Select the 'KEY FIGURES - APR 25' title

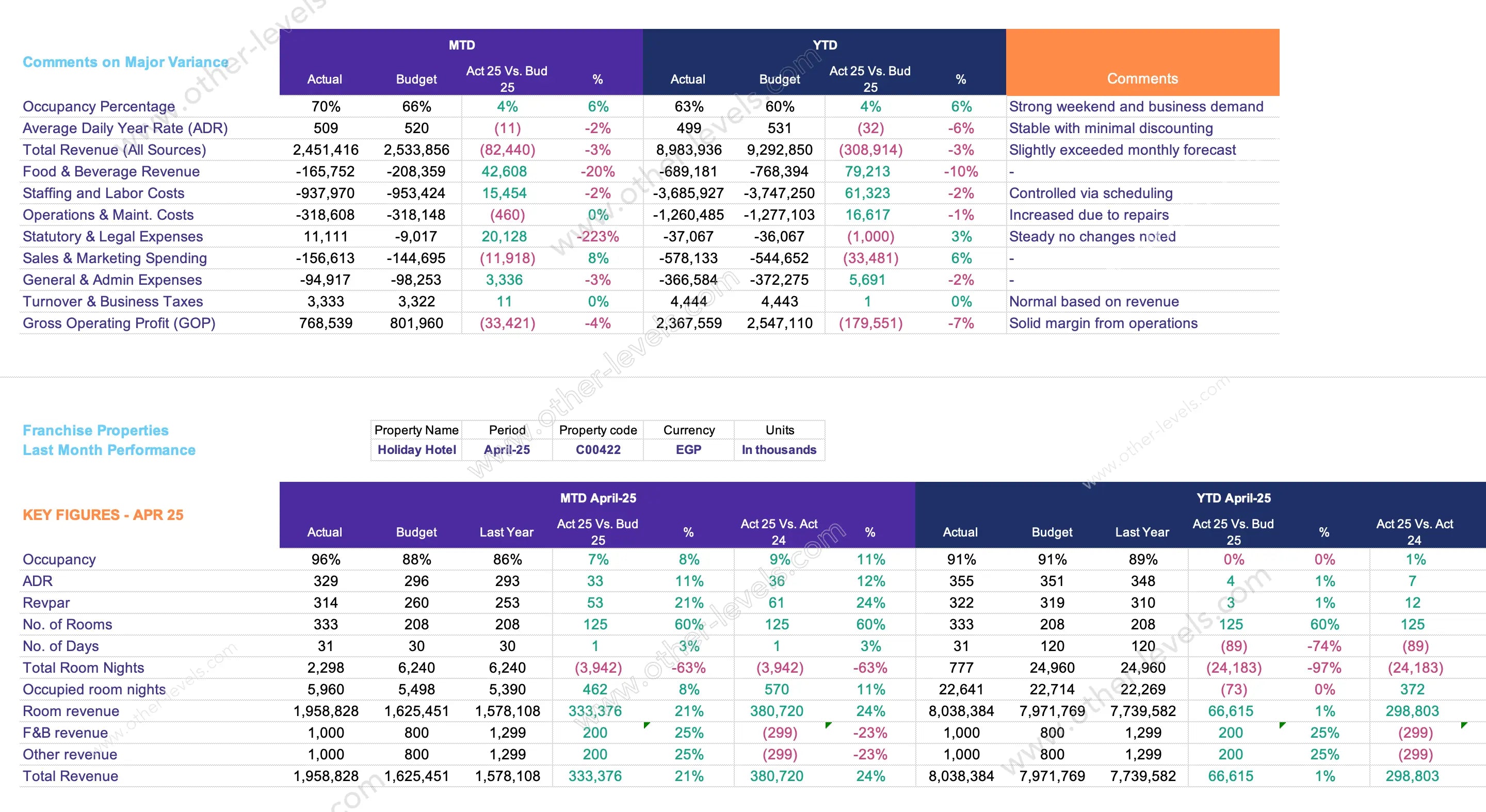[x=103, y=514]
